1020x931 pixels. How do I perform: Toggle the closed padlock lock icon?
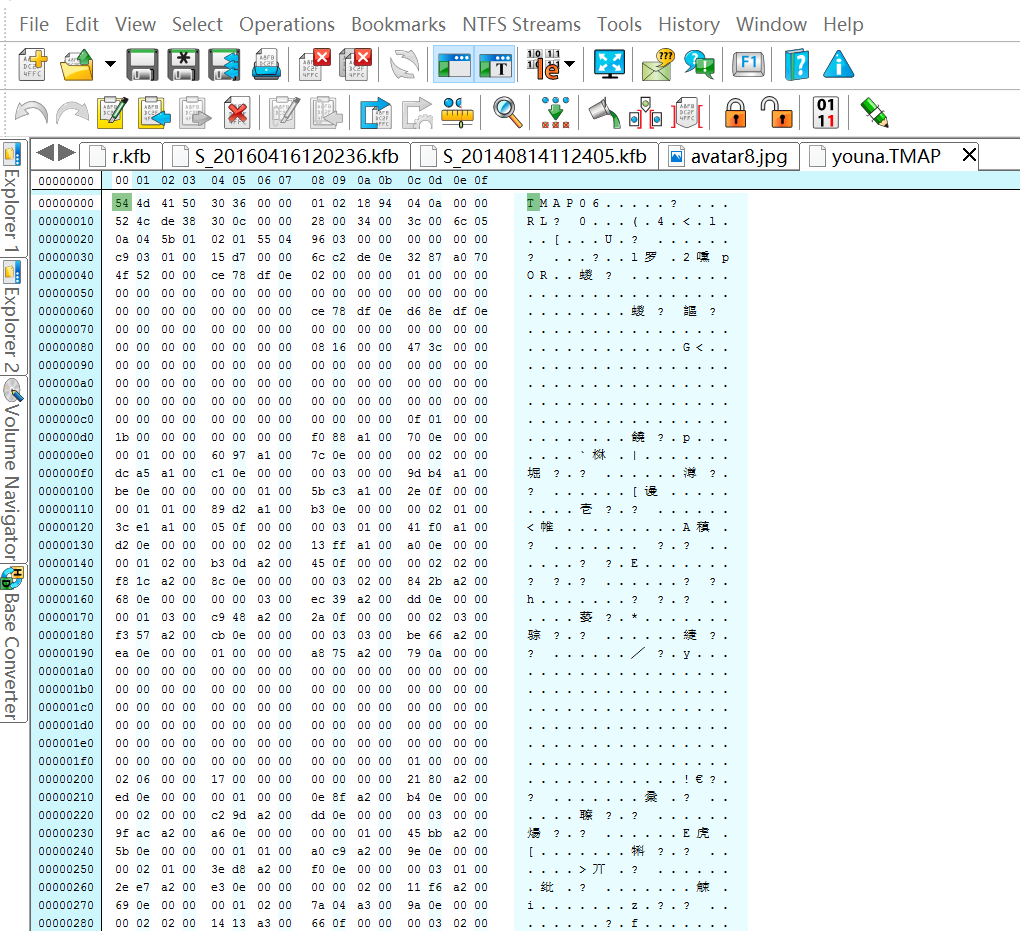click(735, 112)
